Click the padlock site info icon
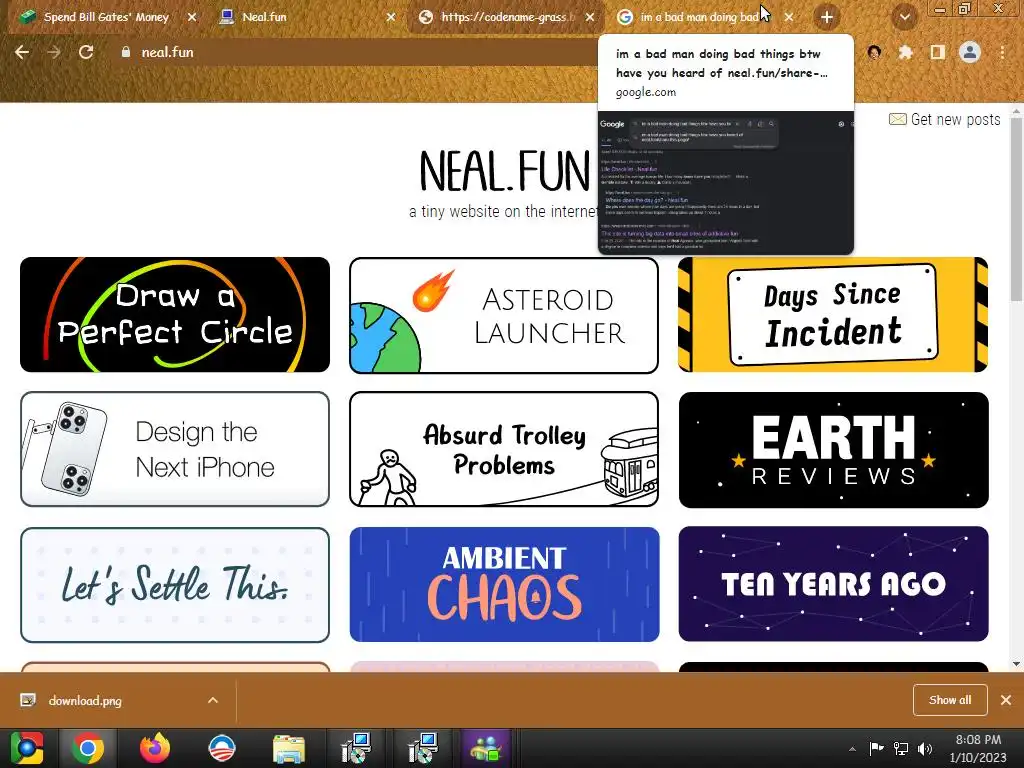Screen dimensions: 1024x768 click(x=125, y=52)
